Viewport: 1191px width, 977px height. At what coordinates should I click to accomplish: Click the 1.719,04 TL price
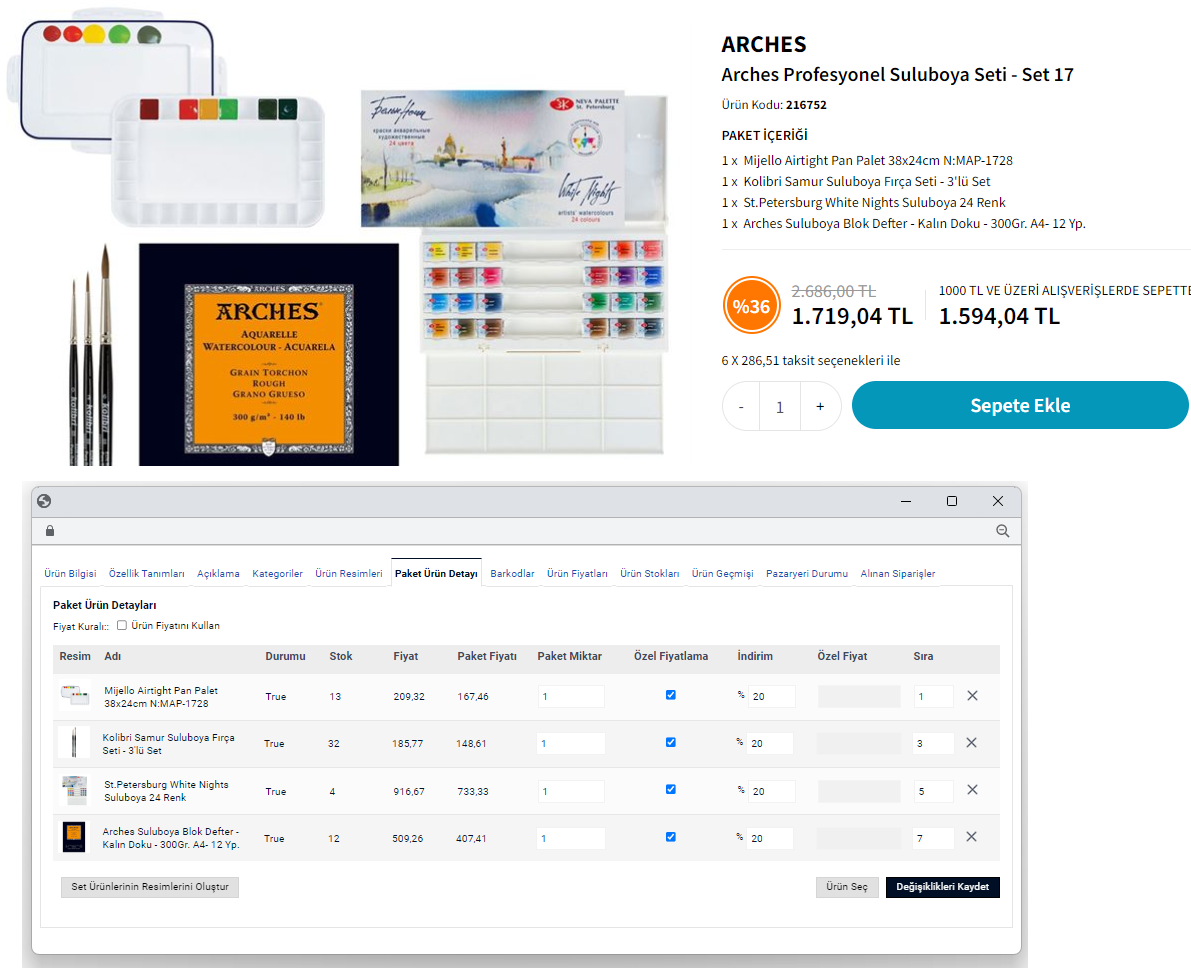(852, 316)
